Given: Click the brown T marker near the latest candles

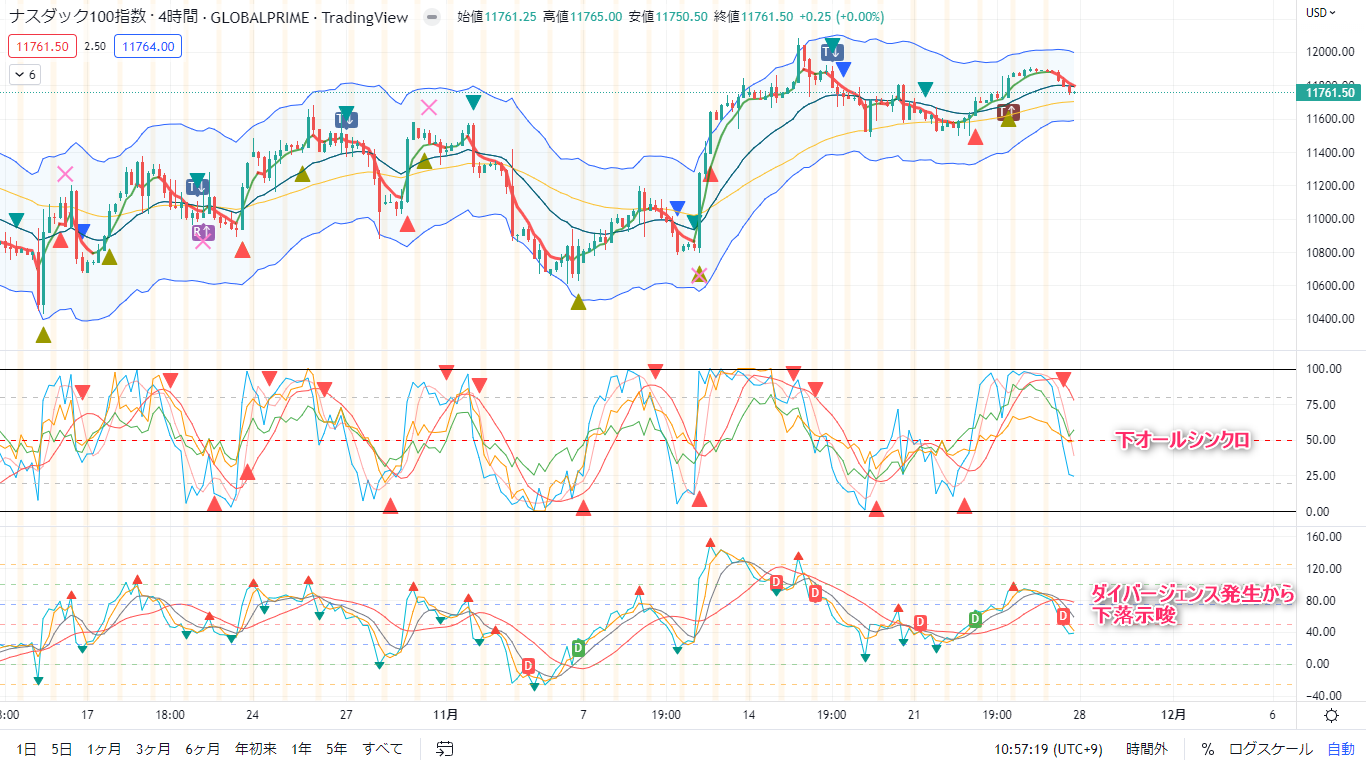Looking at the screenshot, I should [1008, 112].
